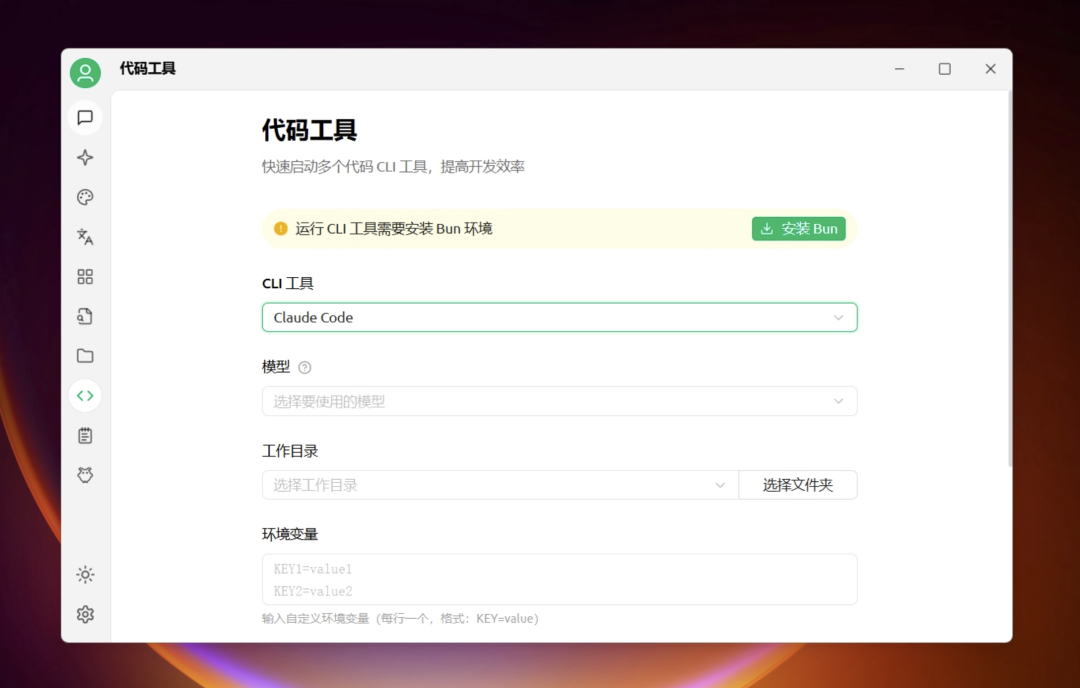Click the 模型 label
Image resolution: width=1080 pixels, height=688 pixels.
(x=276, y=367)
